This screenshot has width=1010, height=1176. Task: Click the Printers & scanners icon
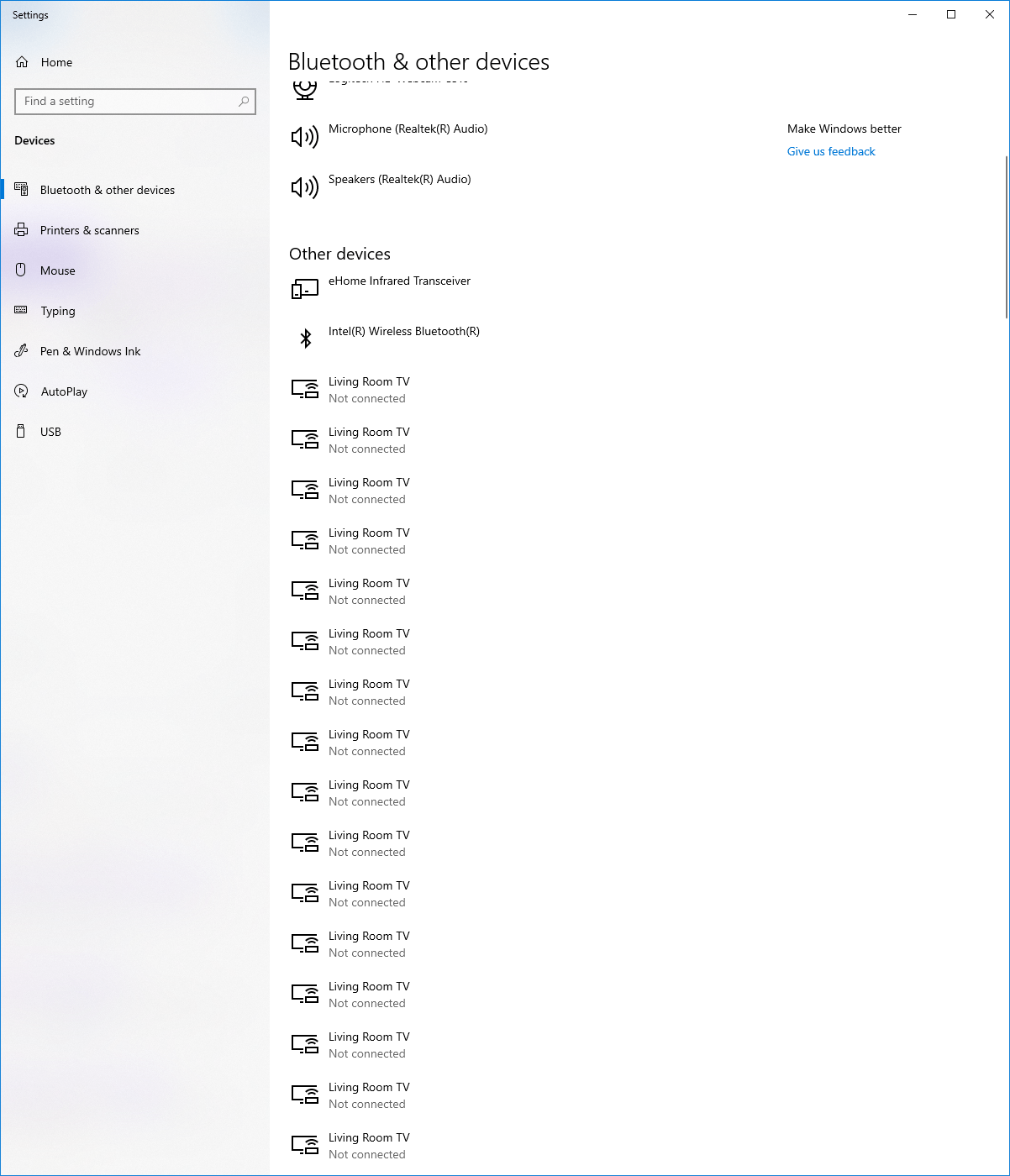click(x=21, y=229)
